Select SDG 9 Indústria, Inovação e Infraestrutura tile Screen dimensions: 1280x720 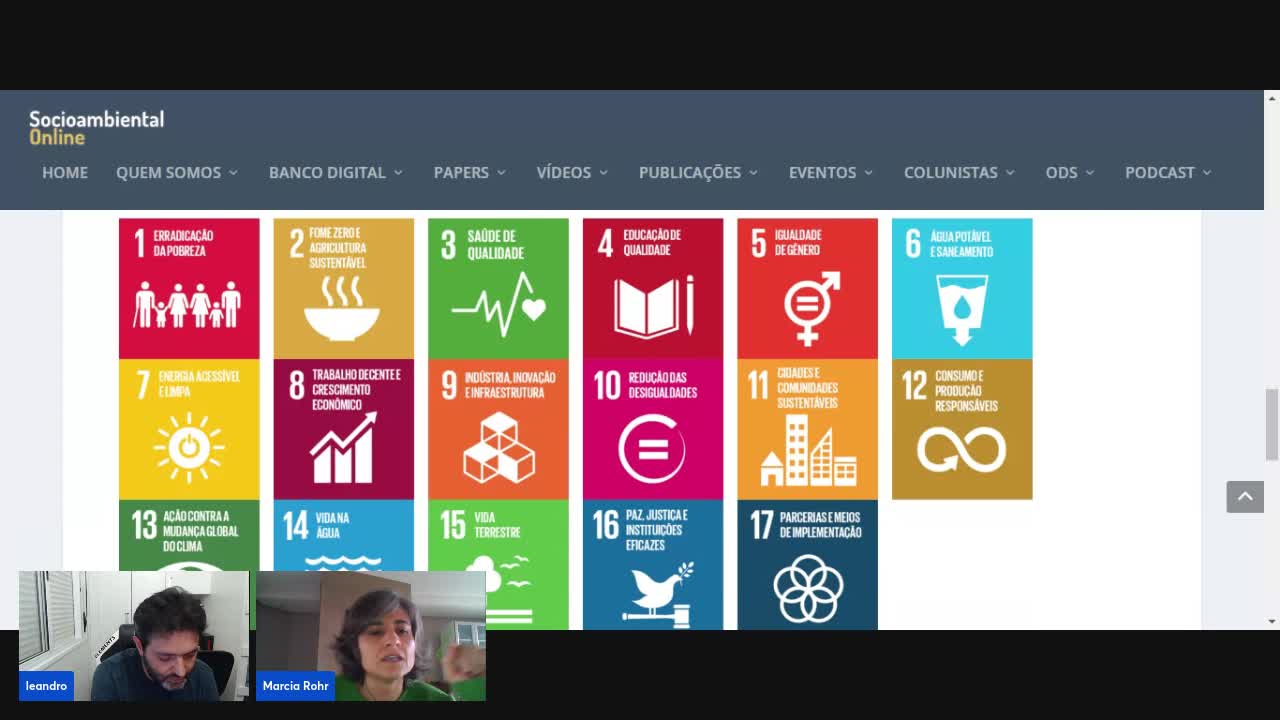coord(498,429)
